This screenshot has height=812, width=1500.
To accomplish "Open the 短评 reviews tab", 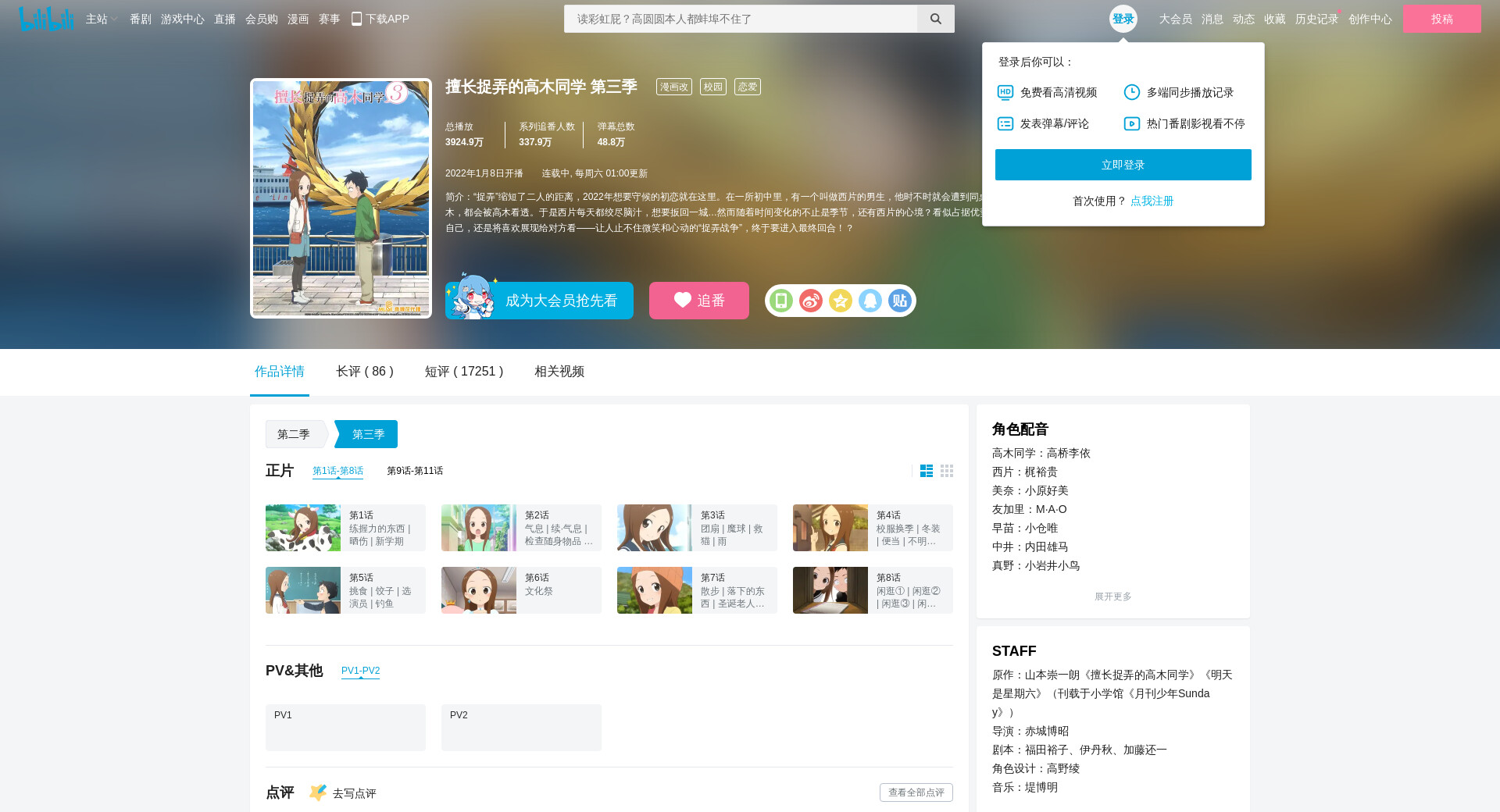I will point(463,372).
